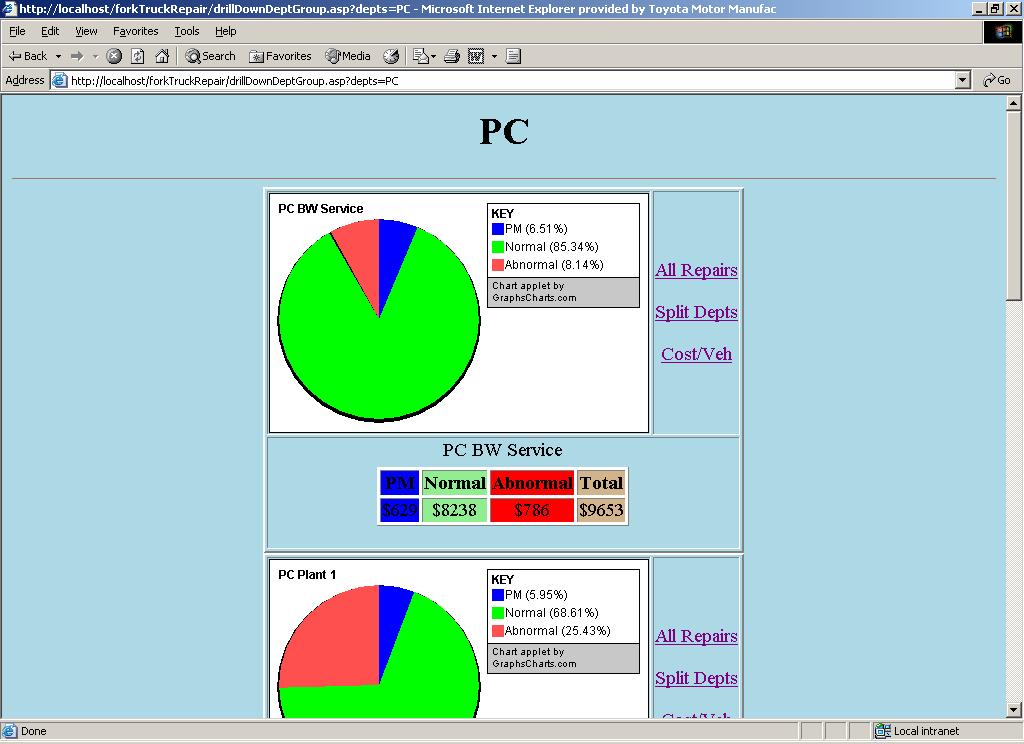Click the $8238 Normal cost cell
Screen dimensions: 1024x744
[x=455, y=509]
